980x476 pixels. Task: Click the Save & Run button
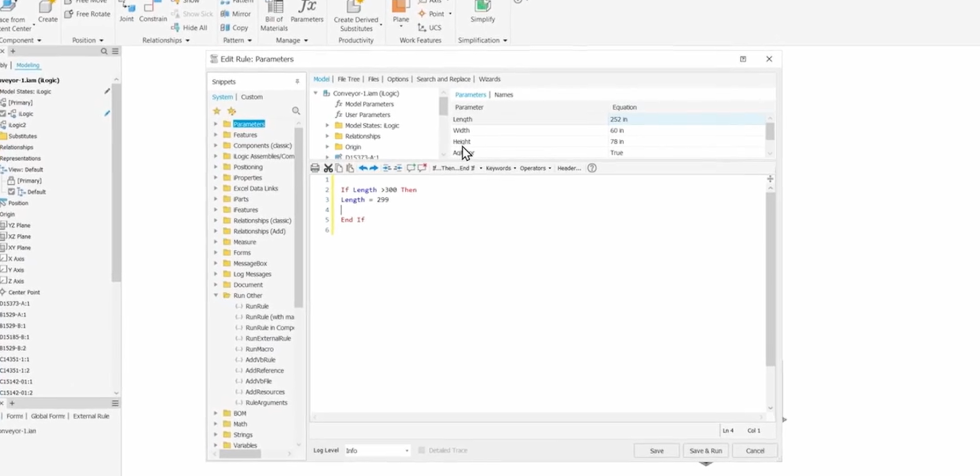tap(705, 451)
